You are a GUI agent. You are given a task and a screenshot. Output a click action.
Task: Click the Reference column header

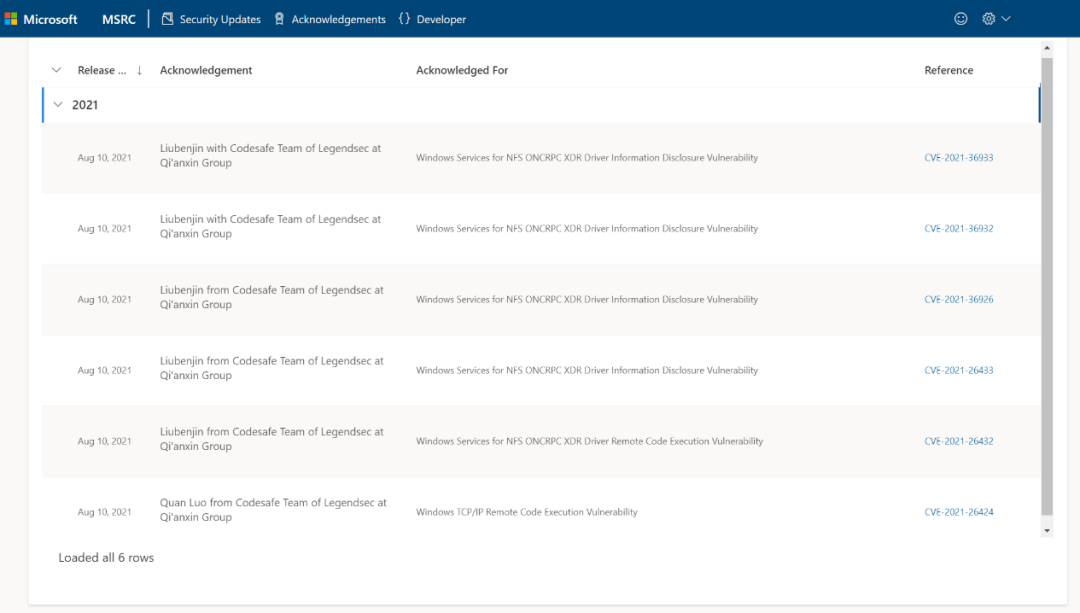click(x=948, y=70)
